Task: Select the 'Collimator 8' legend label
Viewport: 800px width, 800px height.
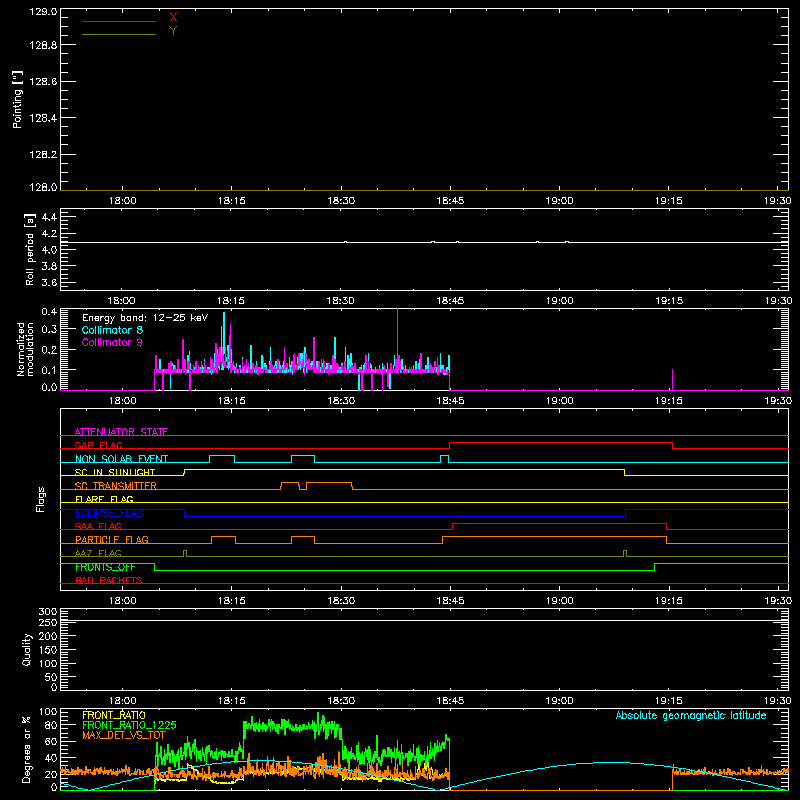Action: click(x=112, y=330)
